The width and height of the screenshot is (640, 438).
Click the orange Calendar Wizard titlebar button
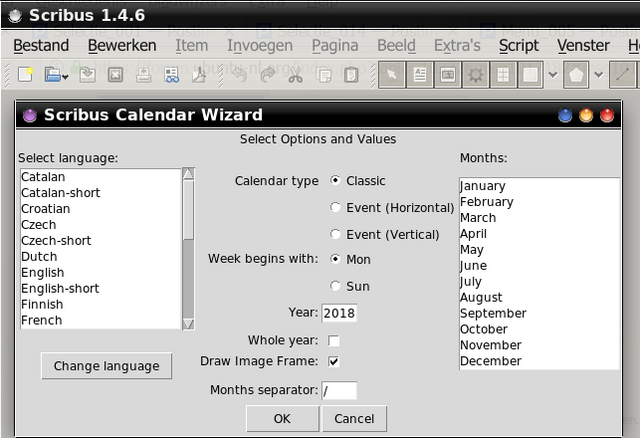pos(586,115)
